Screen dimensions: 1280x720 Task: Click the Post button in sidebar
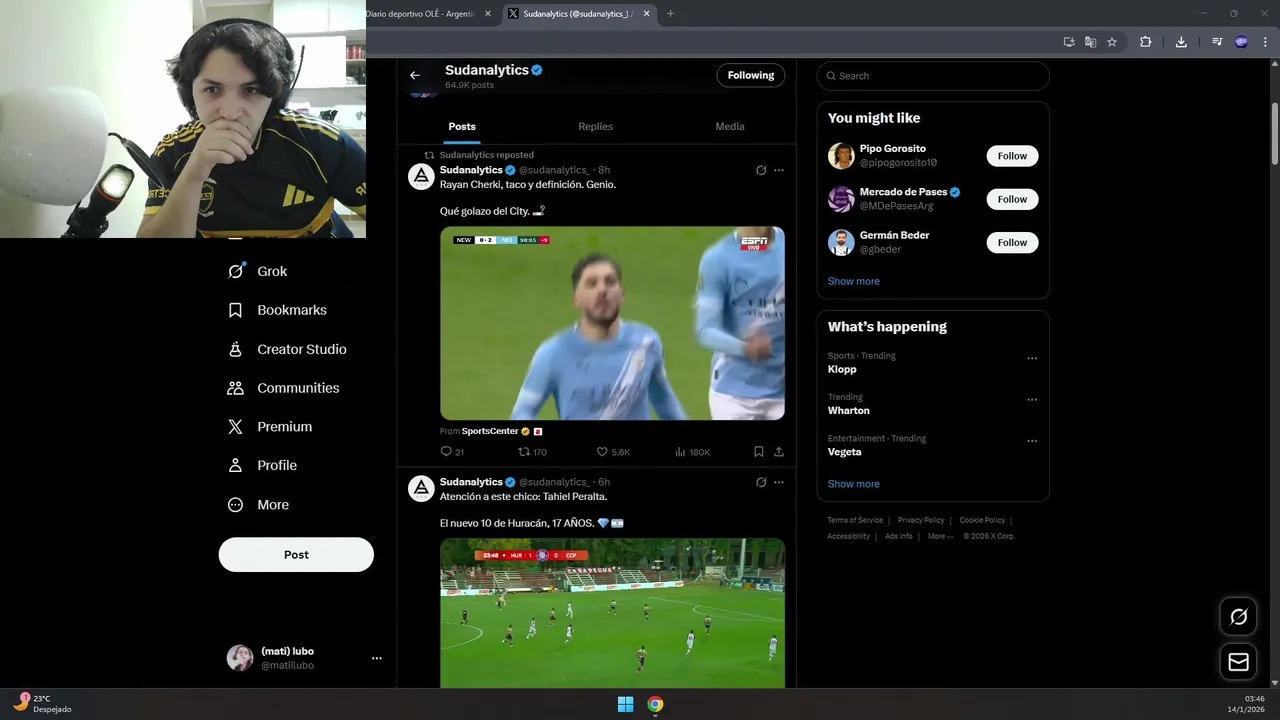click(296, 555)
